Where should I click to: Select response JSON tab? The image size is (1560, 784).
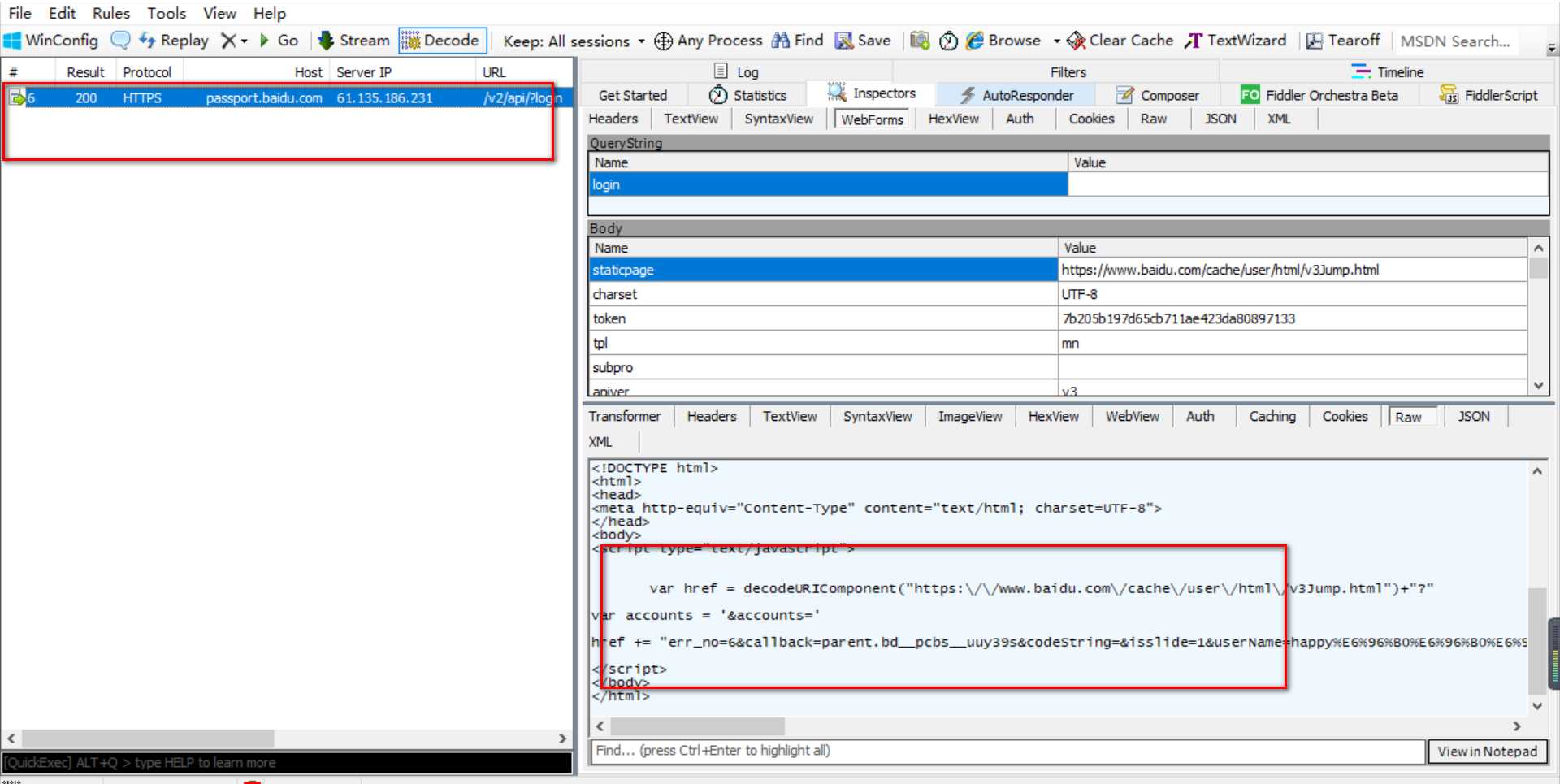coord(1473,416)
